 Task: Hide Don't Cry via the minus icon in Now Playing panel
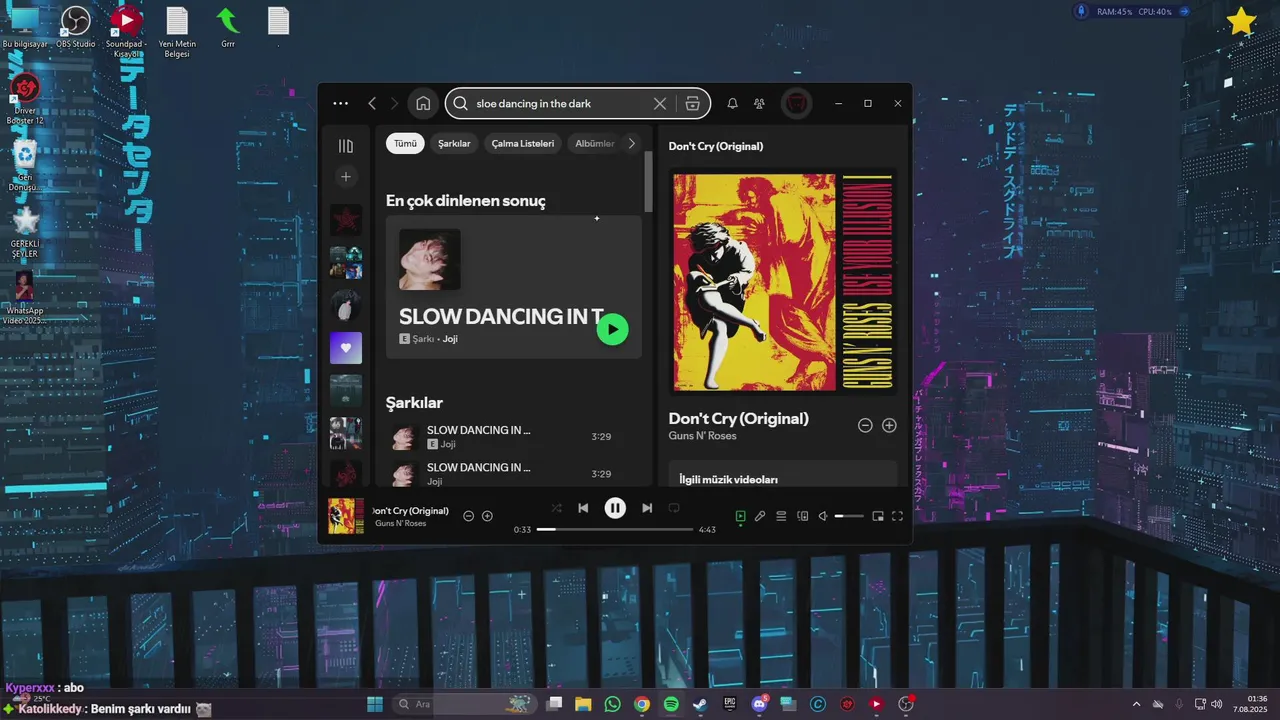coord(865,425)
